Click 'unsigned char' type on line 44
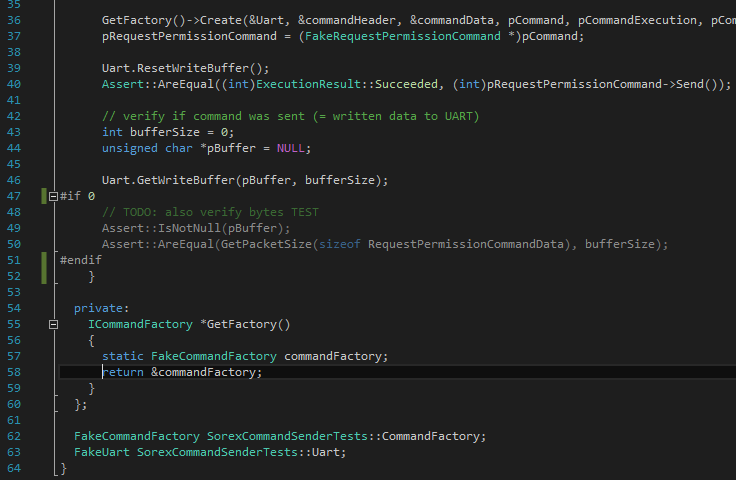Viewport: 736px width, 480px height. point(147,148)
